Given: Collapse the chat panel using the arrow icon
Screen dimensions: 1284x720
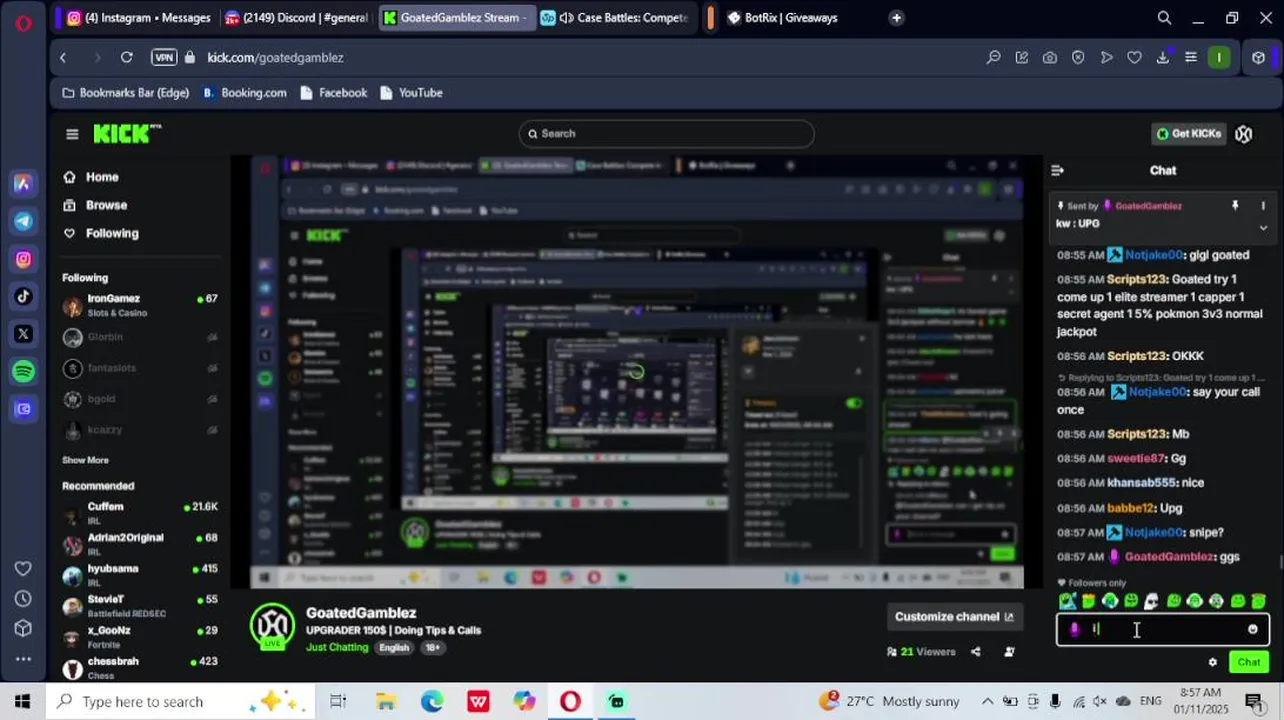Looking at the screenshot, I should coord(1057,170).
